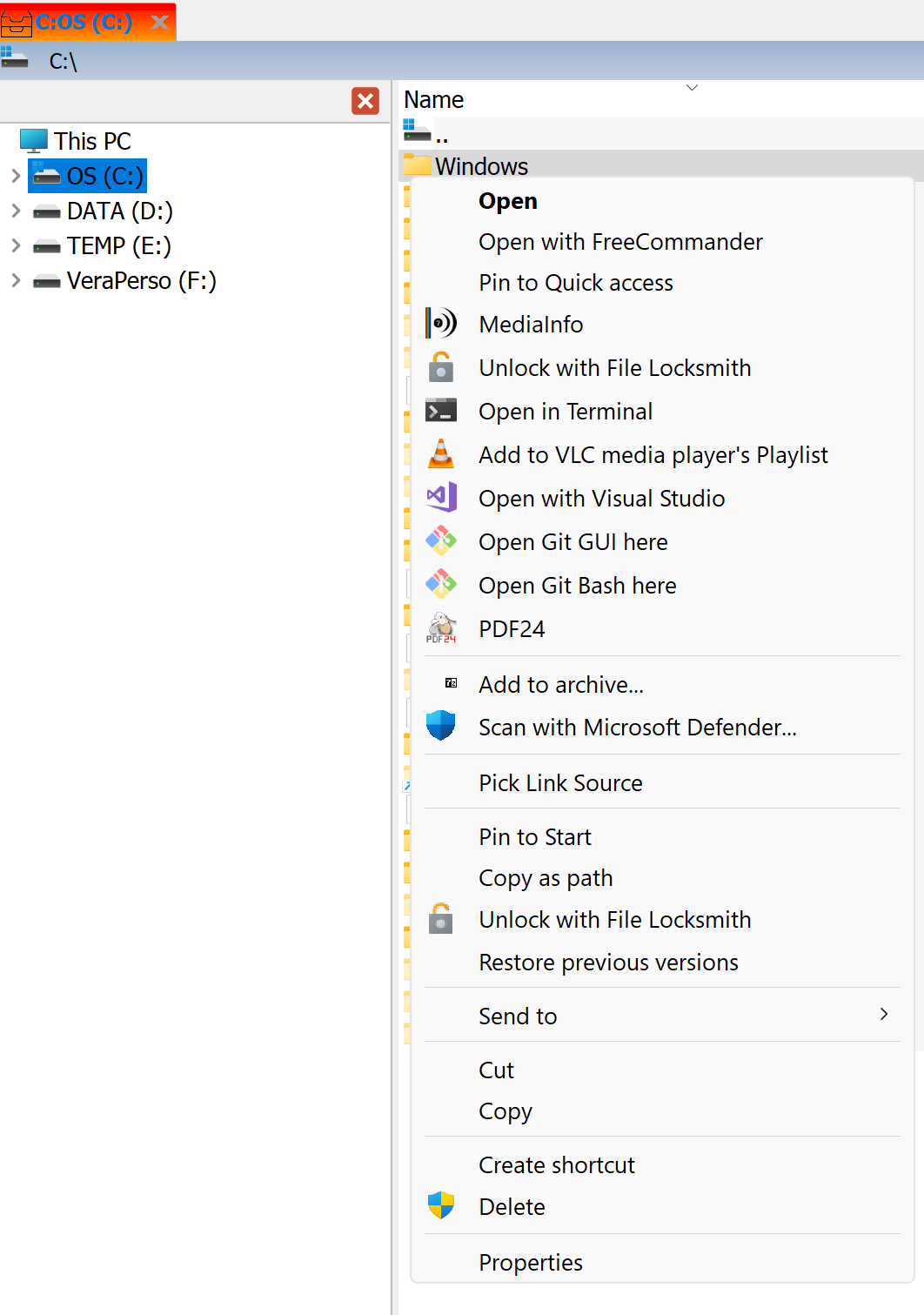The width and height of the screenshot is (924, 1315).
Task: Select Create shortcut
Action: (662, 1165)
